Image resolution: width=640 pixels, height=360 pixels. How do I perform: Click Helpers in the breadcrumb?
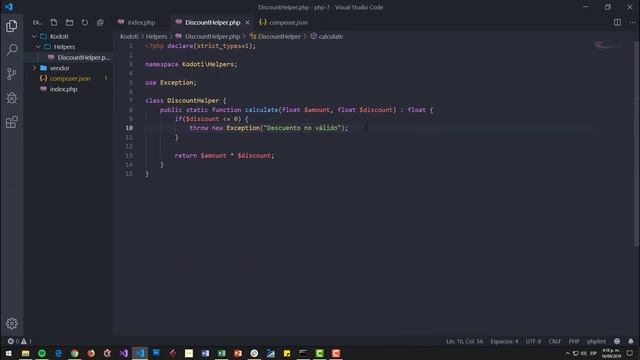click(x=156, y=36)
